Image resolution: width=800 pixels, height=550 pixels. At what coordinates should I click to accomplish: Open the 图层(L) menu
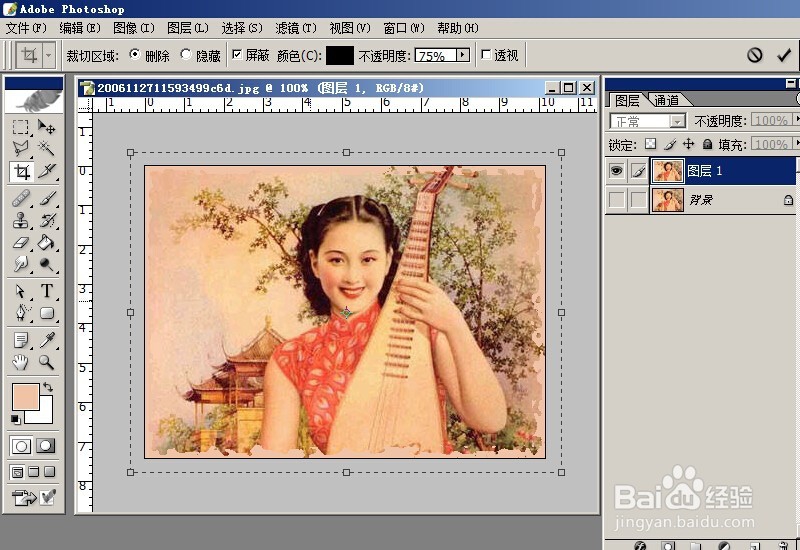[x=188, y=28]
